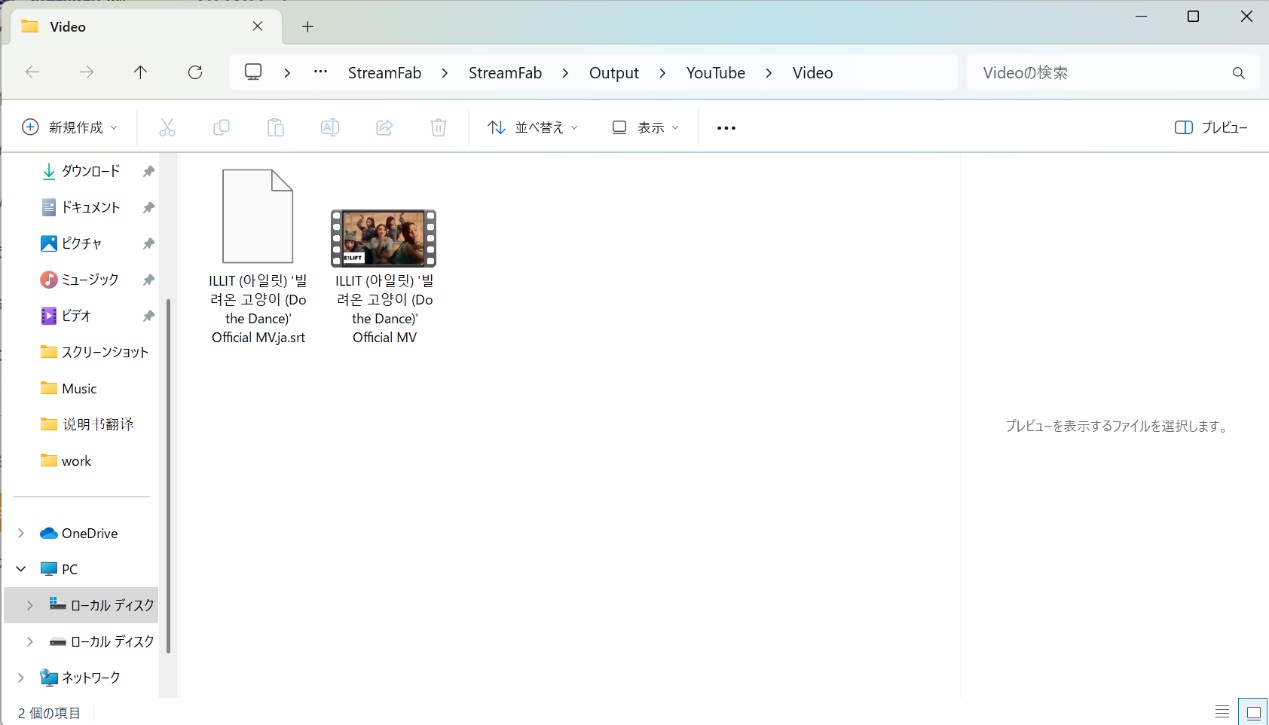Click the Video breadcrumb segment
Viewport: 1269px width, 725px height.
(x=813, y=73)
